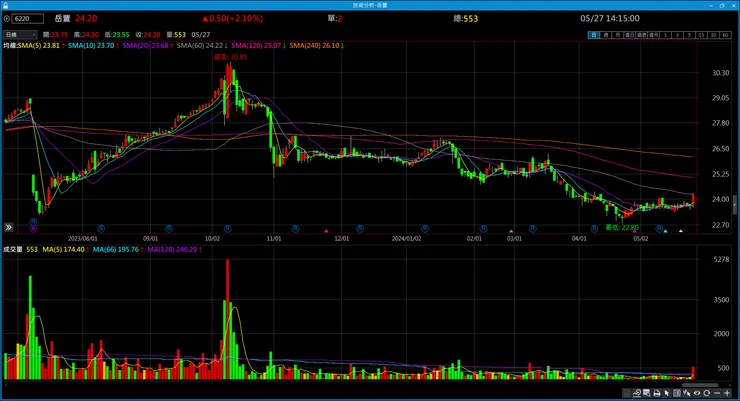Click the 均線 moving average label

tap(10, 45)
